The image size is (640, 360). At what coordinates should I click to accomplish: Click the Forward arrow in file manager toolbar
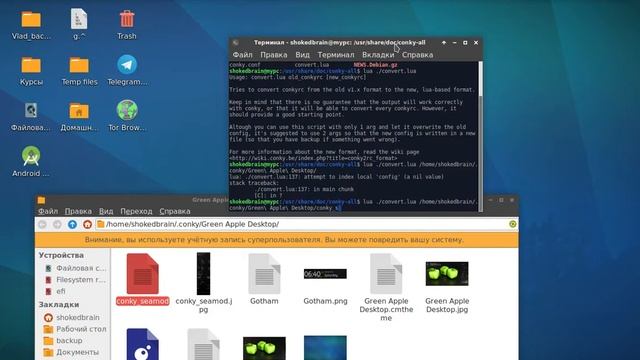point(57,224)
